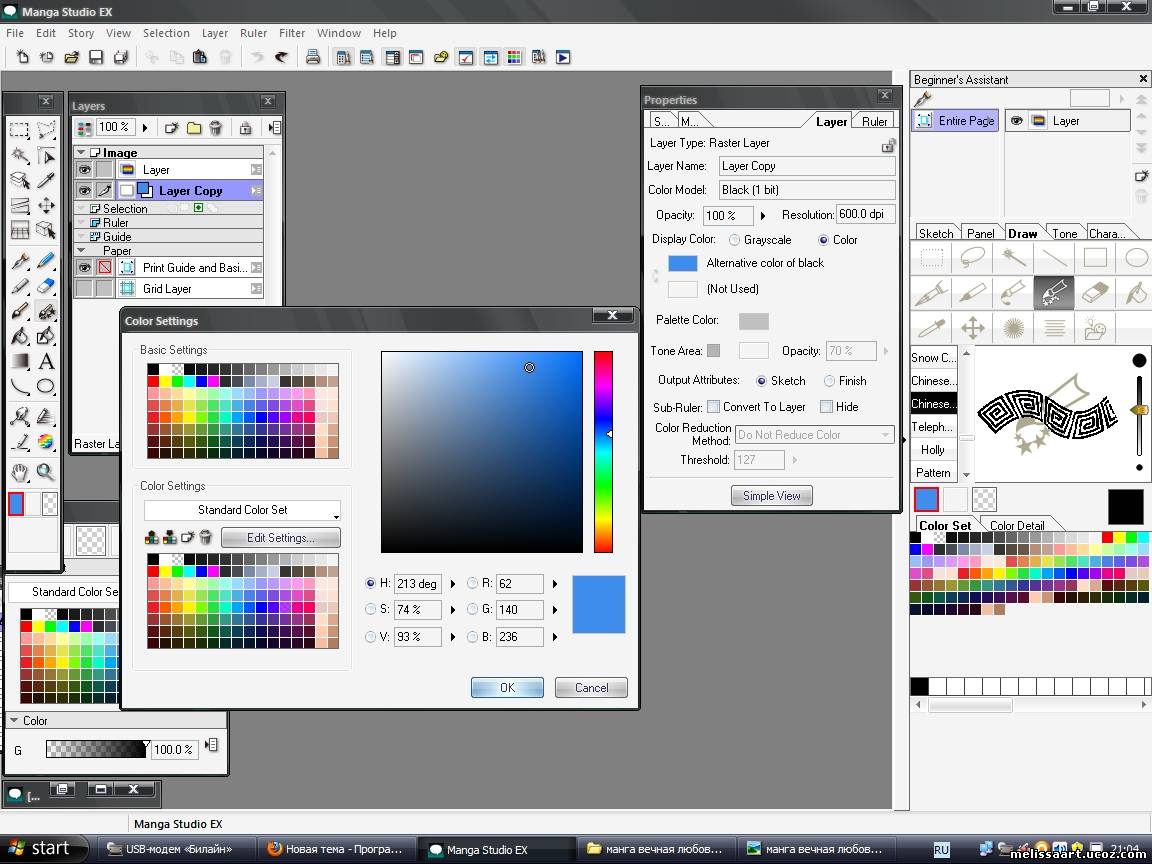Collapse the Color panel section

pyautogui.click(x=14, y=721)
